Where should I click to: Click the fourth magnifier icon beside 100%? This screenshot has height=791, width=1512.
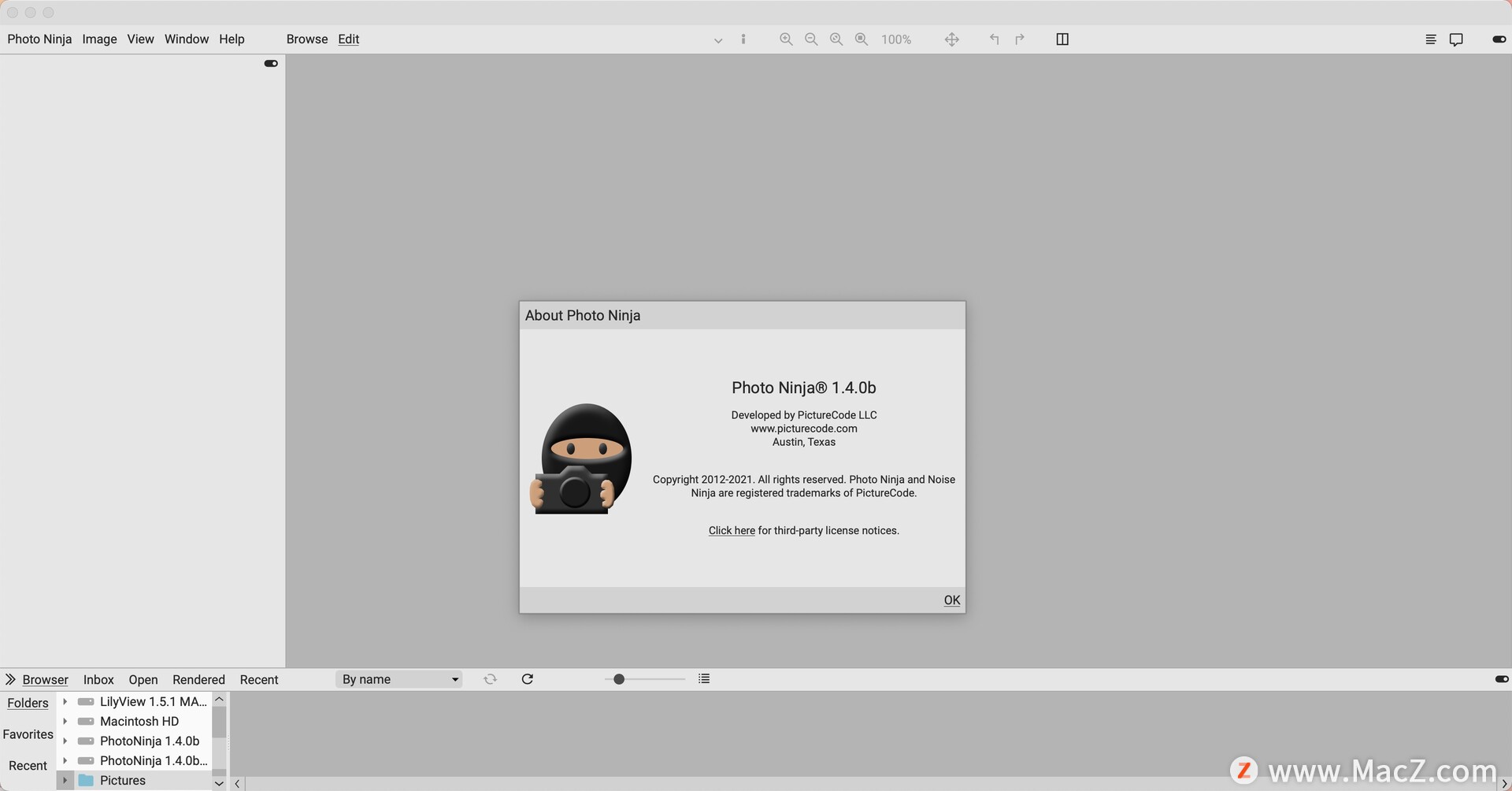coord(862,39)
